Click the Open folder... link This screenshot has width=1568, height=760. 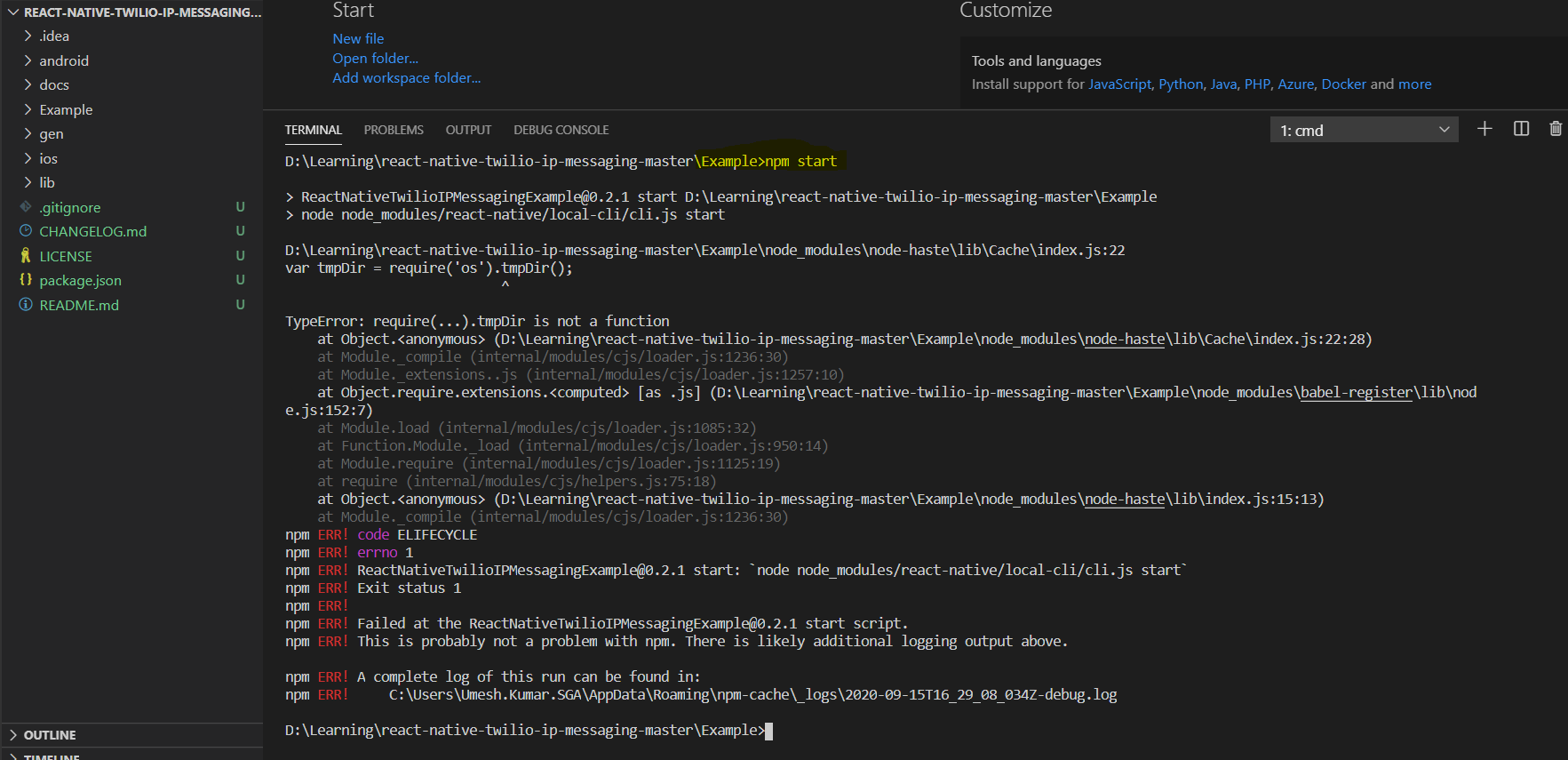pyautogui.click(x=375, y=58)
